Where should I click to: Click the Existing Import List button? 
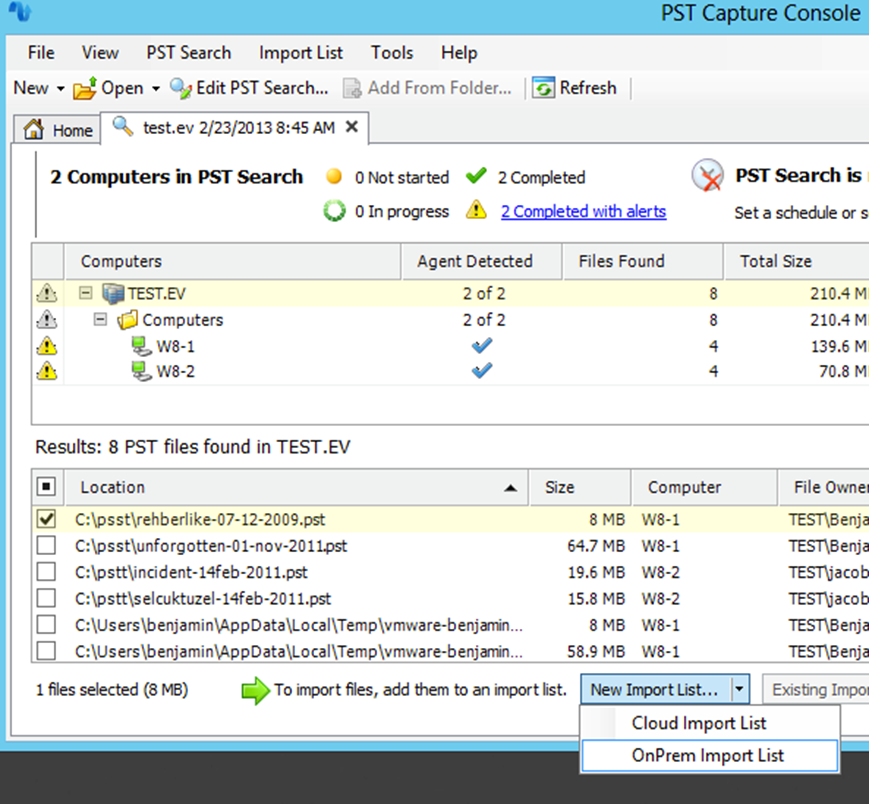(815, 690)
